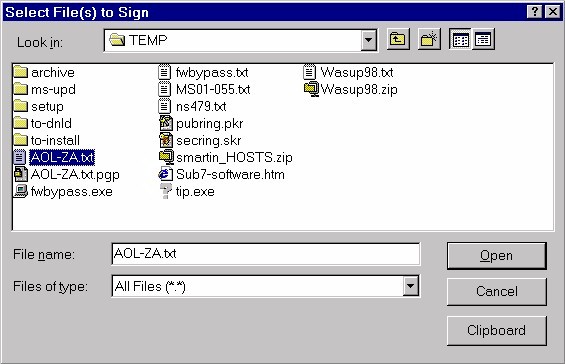Select the file name 'fwbypass.exe'
Screen dimensions: 565x364
tap(71, 192)
